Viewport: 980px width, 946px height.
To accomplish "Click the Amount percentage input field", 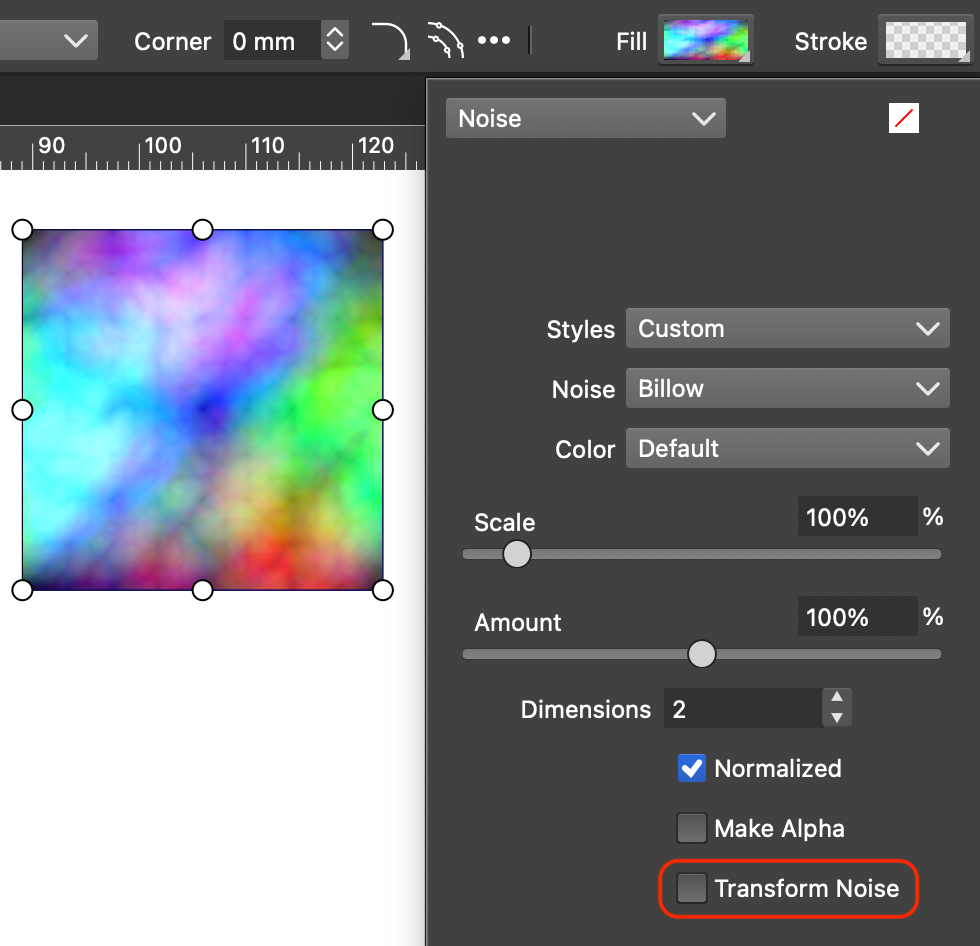I will 858,617.
